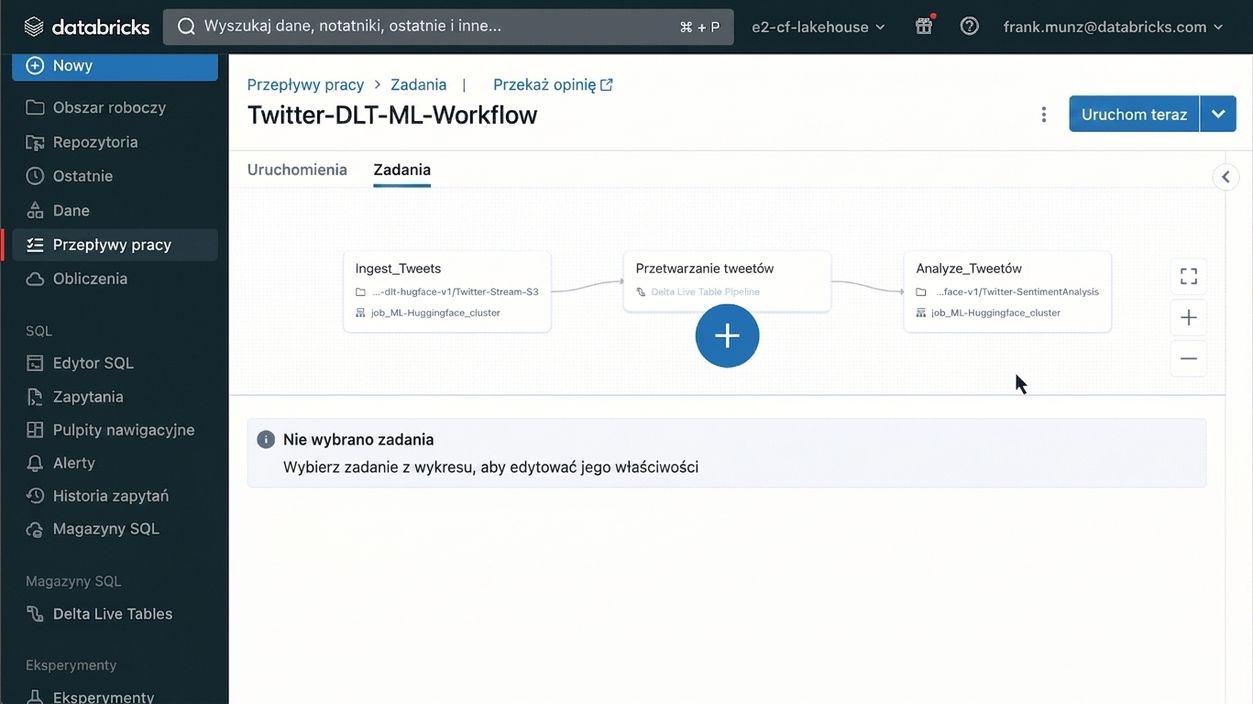Click the Twitter-DLT-ML-Workflow job title

point(392,115)
